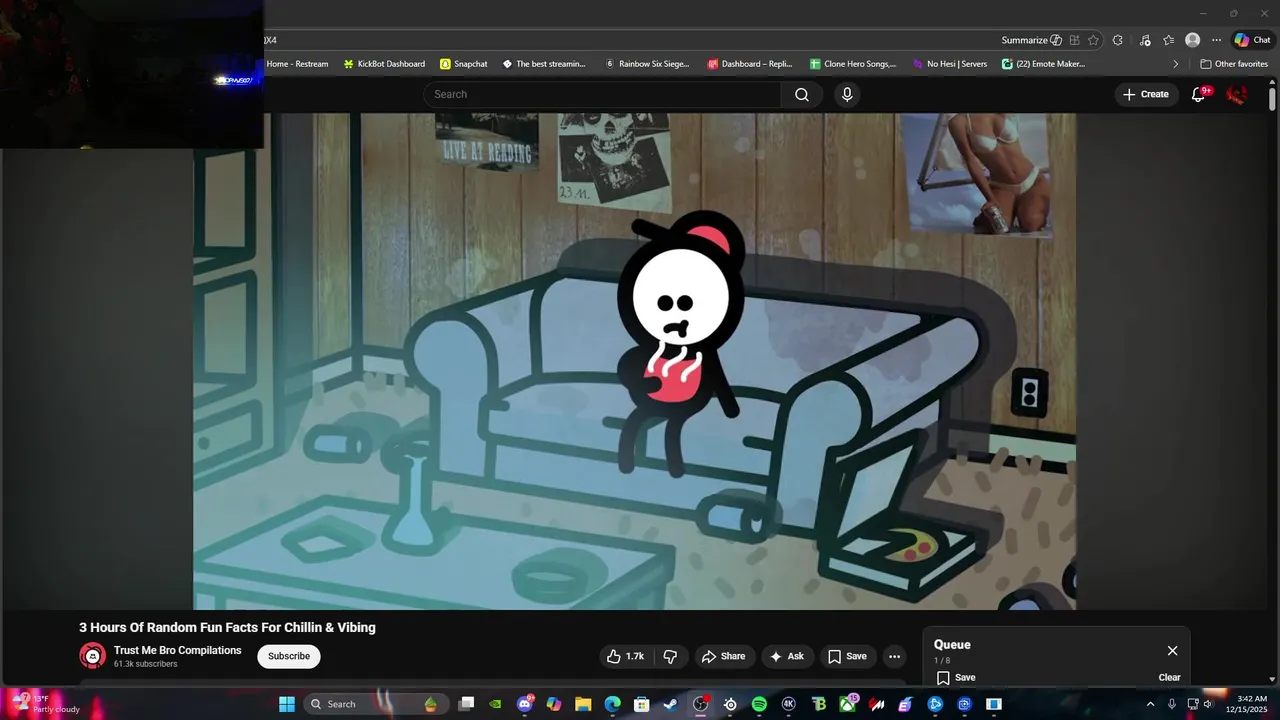Image resolution: width=1280 pixels, height=720 pixels.
Task: Open the weather widget showing Partly cloudy
Action: [x=45, y=704]
